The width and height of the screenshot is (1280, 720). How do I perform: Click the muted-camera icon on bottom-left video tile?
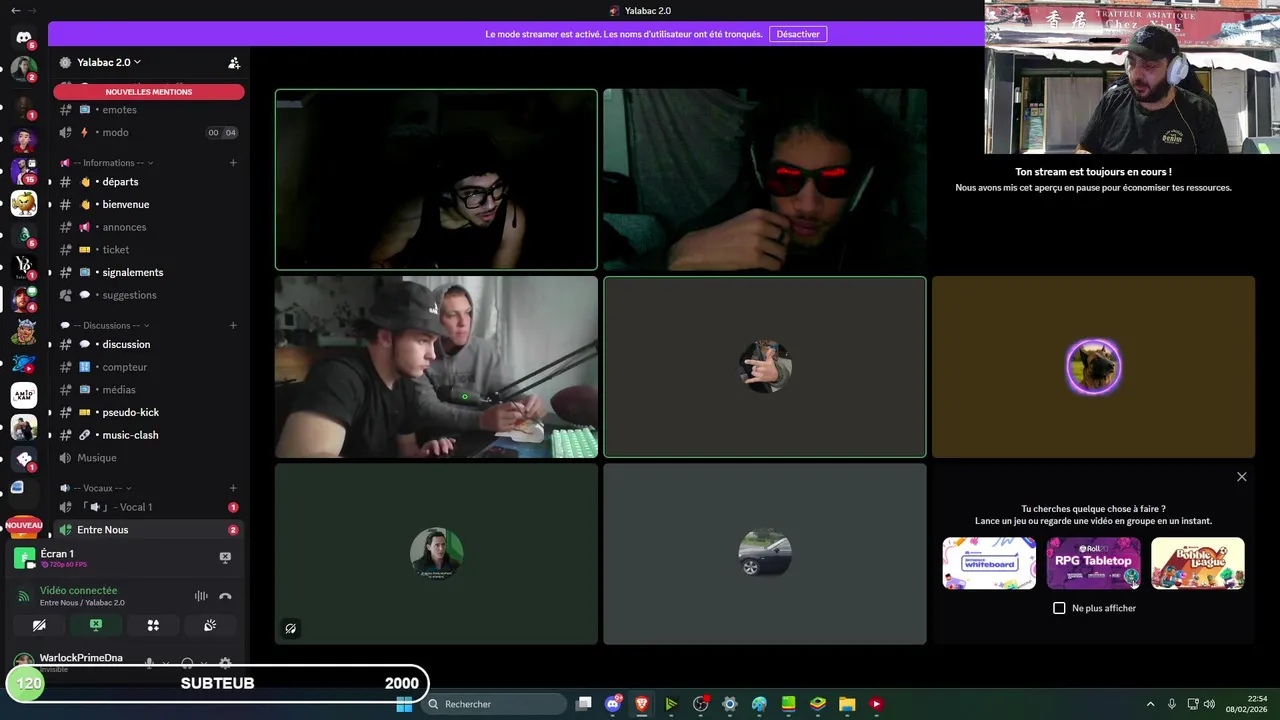[x=290, y=629]
